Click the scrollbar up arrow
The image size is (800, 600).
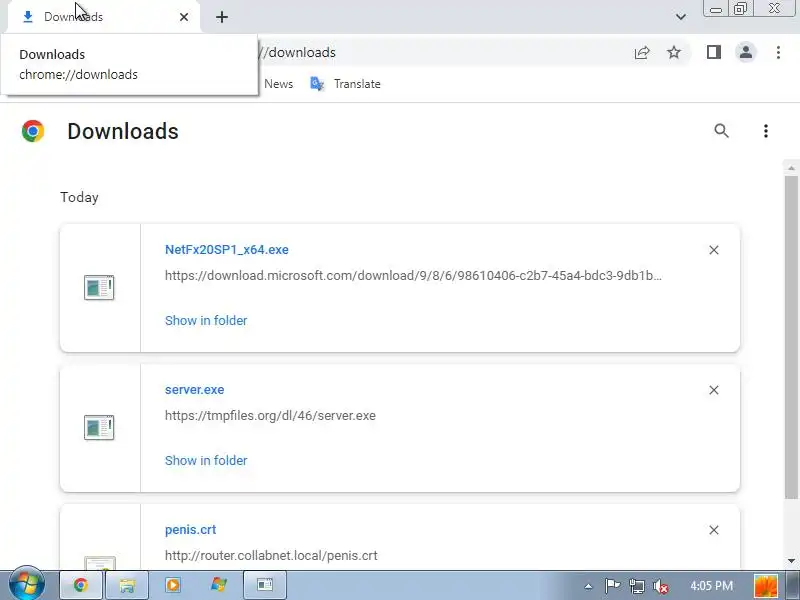coord(791,168)
